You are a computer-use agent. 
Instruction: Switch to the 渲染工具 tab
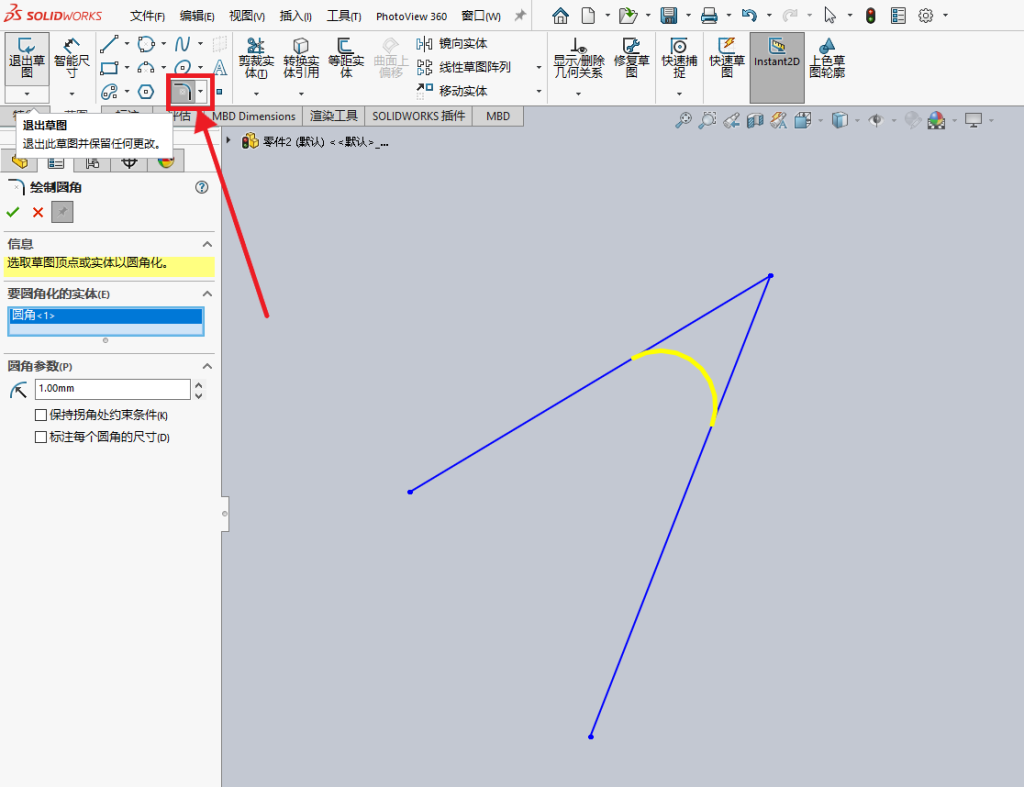click(334, 116)
